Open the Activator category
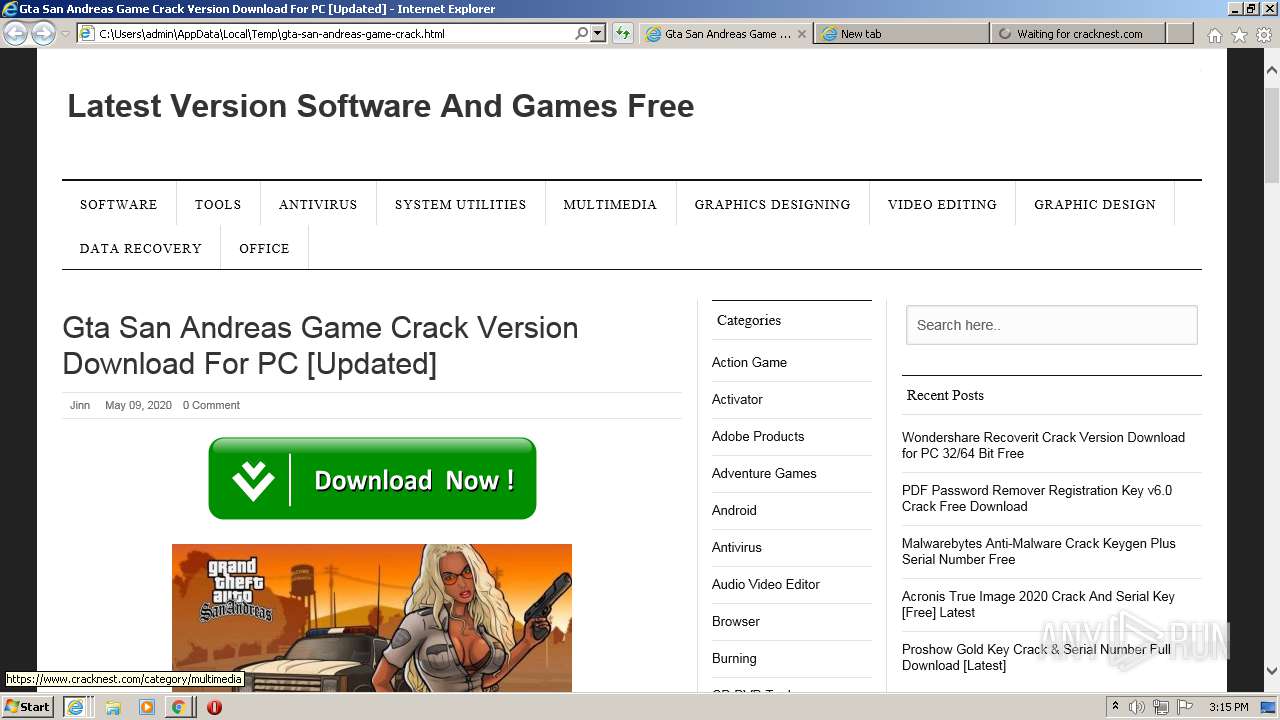This screenshot has width=1280, height=720. [737, 399]
